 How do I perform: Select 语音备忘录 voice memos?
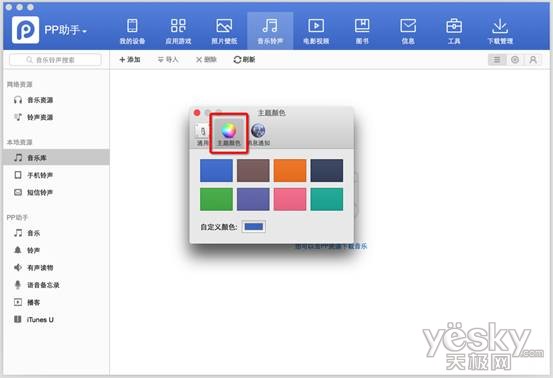coord(37,285)
